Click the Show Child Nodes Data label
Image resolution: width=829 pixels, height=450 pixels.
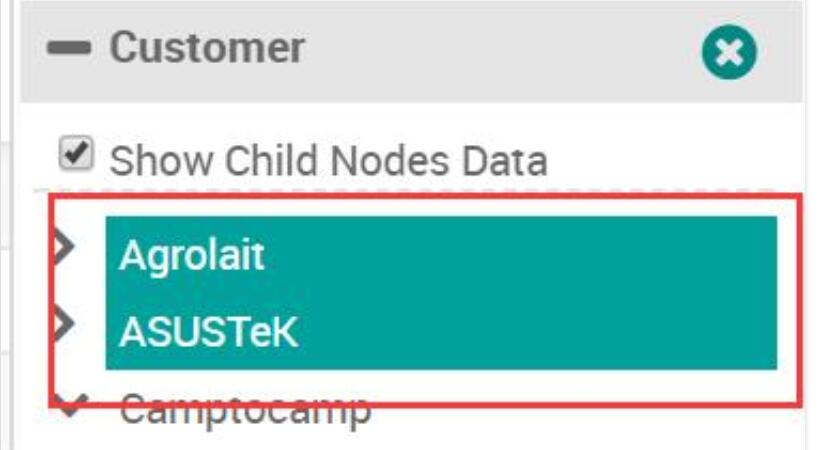[x=328, y=161]
